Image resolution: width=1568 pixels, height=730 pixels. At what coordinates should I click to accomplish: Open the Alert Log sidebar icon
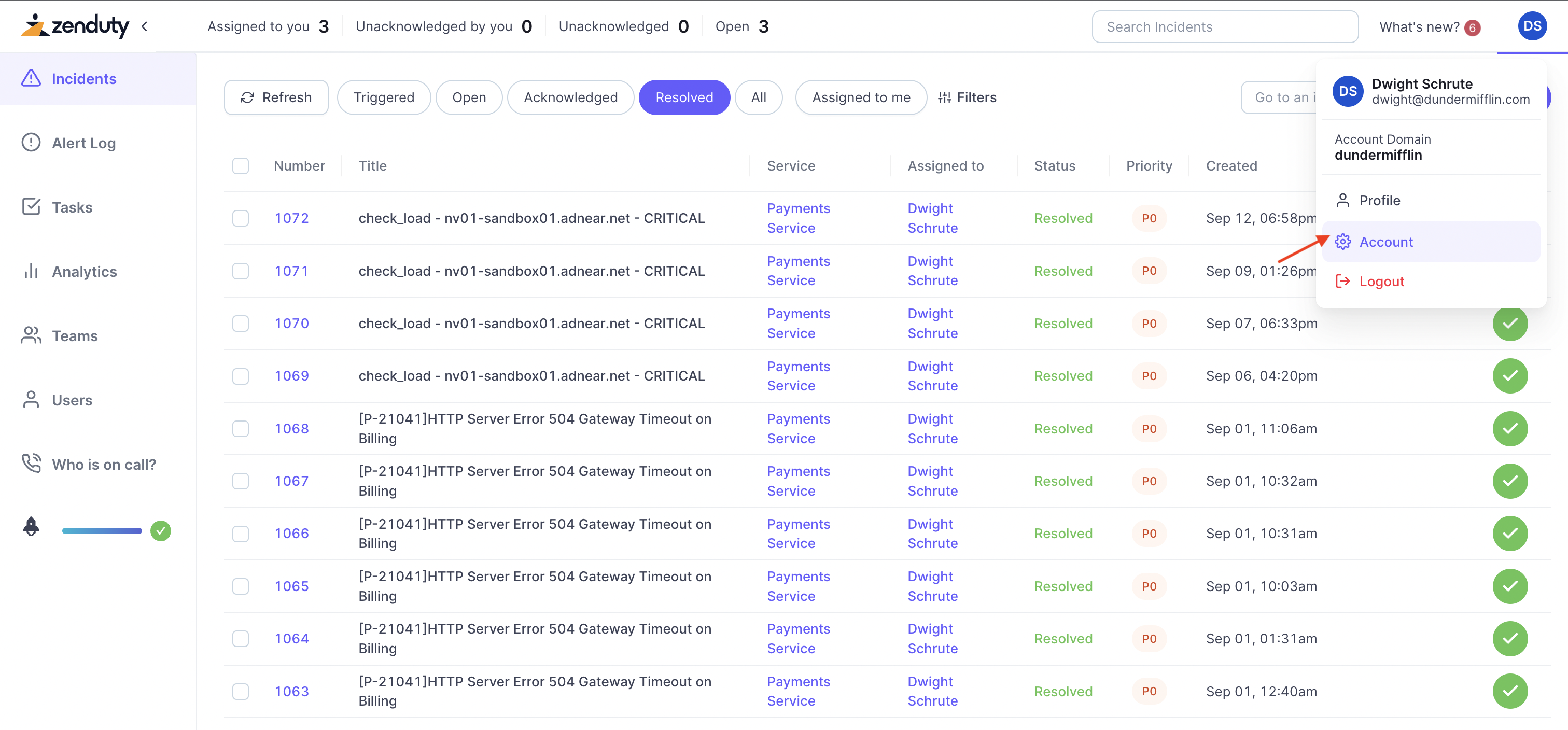coord(31,143)
